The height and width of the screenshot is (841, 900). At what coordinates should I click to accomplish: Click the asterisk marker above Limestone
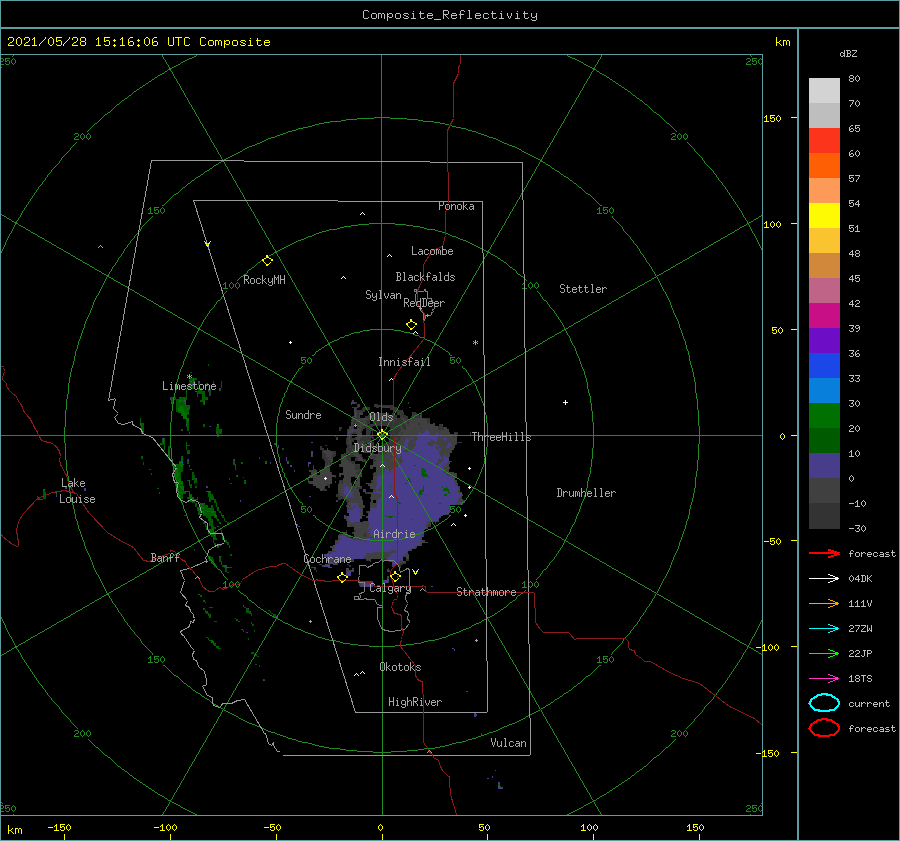tap(189, 377)
